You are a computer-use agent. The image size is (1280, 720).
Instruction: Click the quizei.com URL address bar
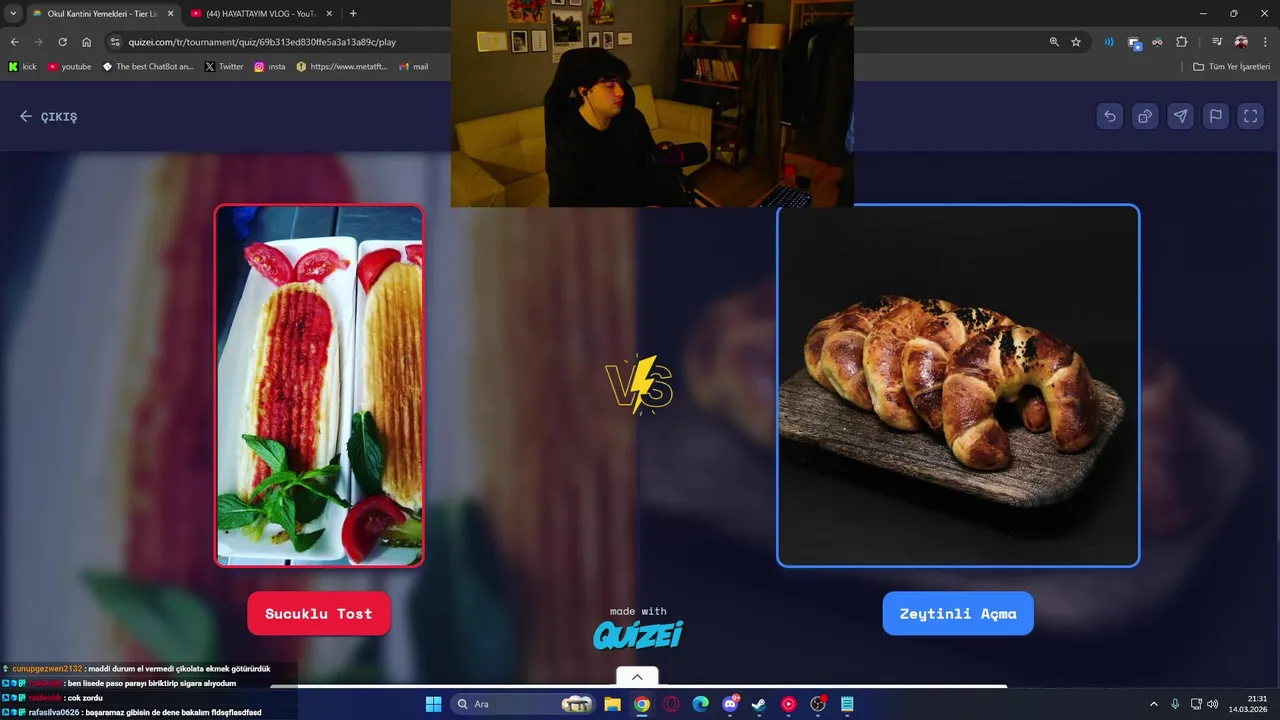point(262,42)
